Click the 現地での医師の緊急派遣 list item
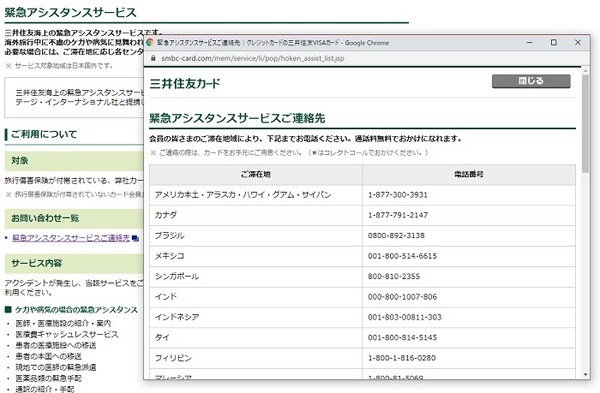Viewport: 600px width, 393px height. point(56,368)
